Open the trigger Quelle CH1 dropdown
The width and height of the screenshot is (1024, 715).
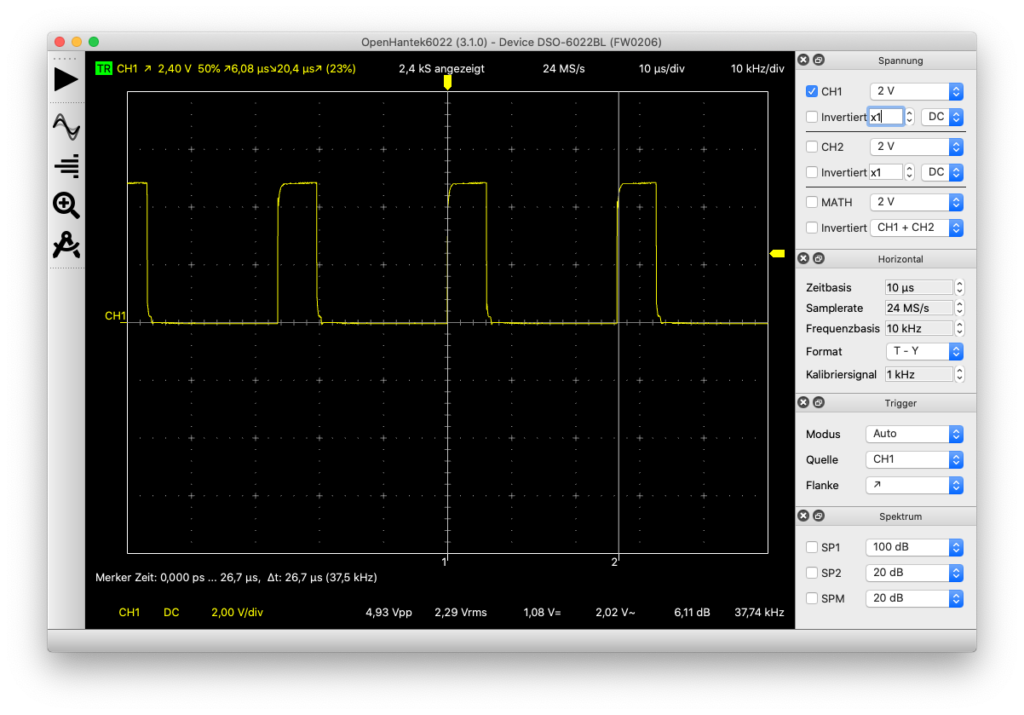coord(914,460)
